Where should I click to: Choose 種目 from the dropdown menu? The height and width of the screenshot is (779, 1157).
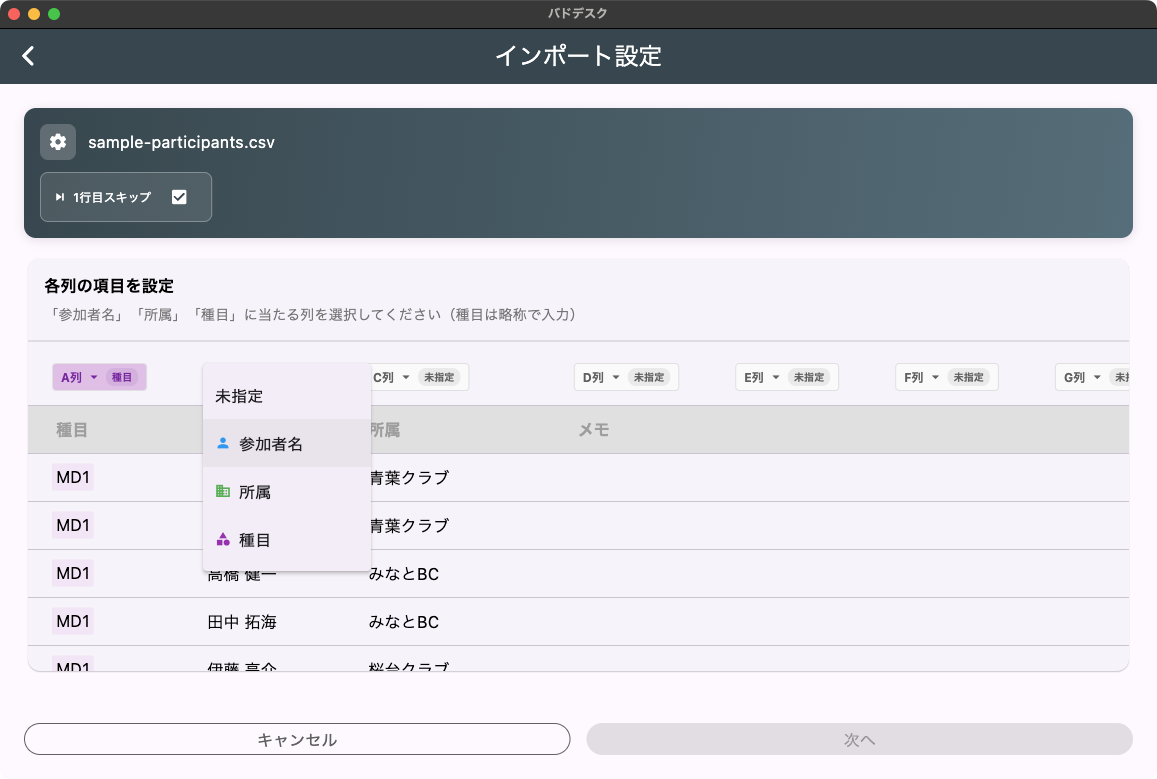coord(287,539)
